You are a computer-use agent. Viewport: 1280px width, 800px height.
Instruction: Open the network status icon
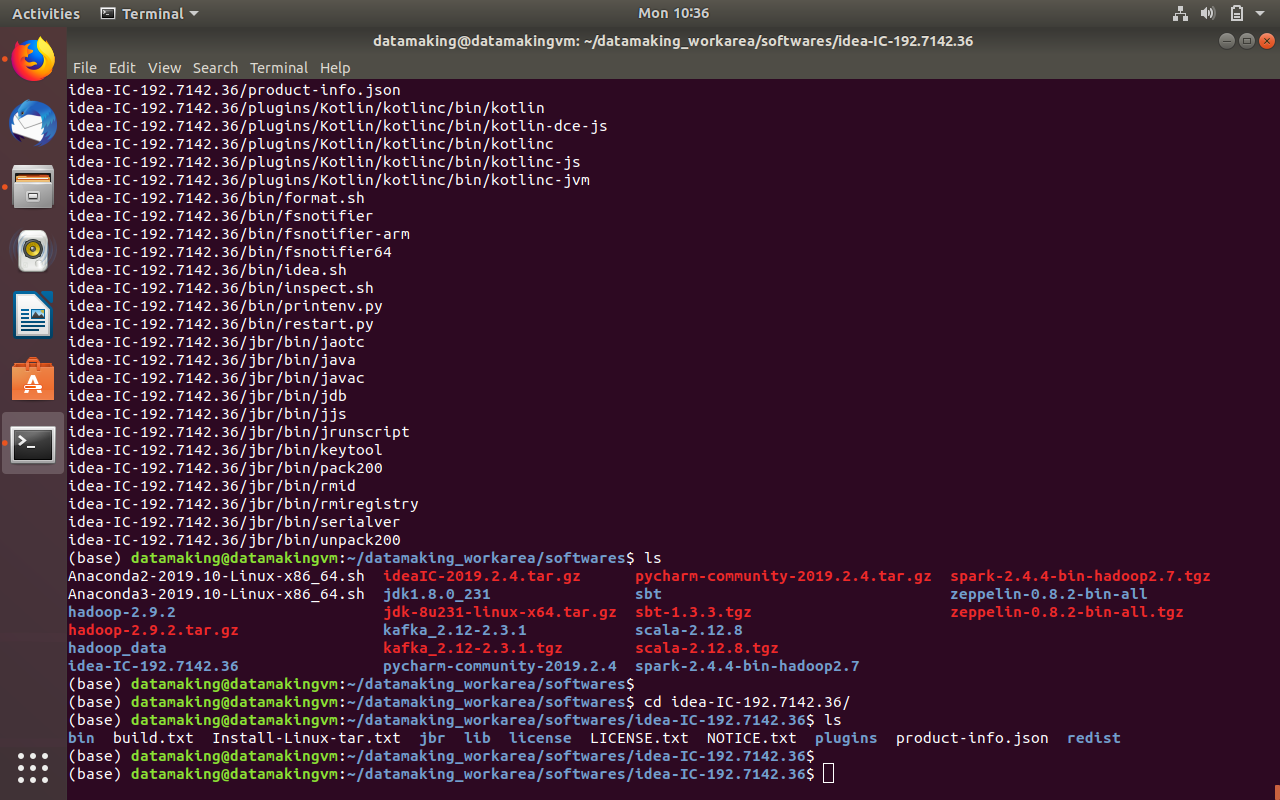click(1179, 13)
